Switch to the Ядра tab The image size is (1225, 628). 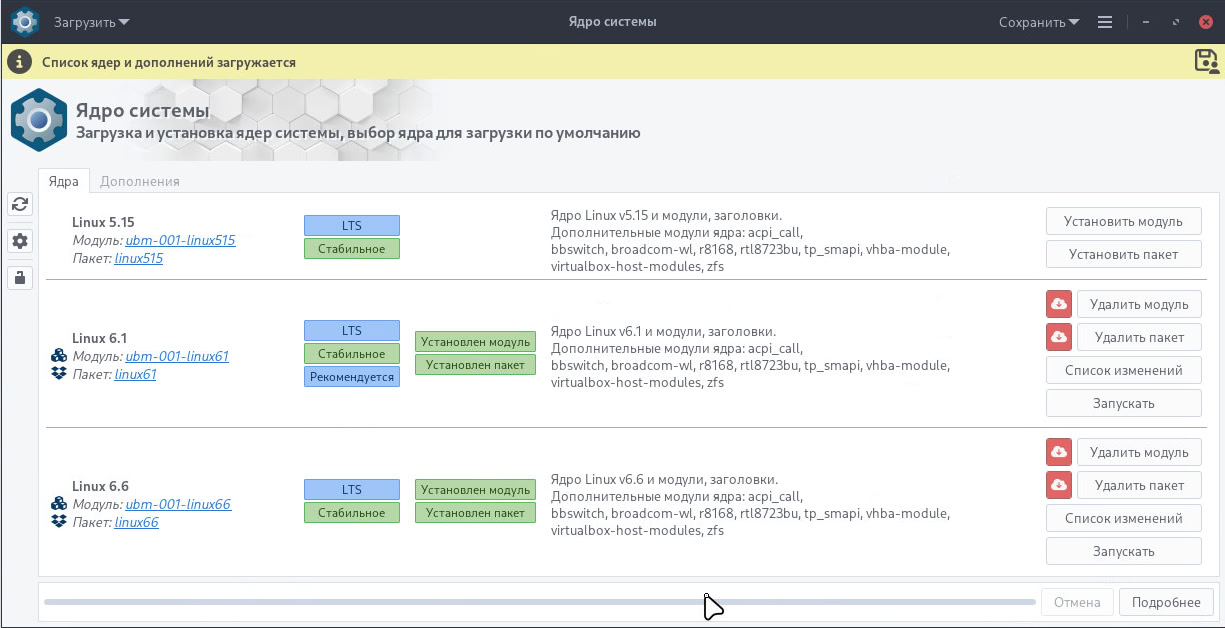[x=64, y=181]
